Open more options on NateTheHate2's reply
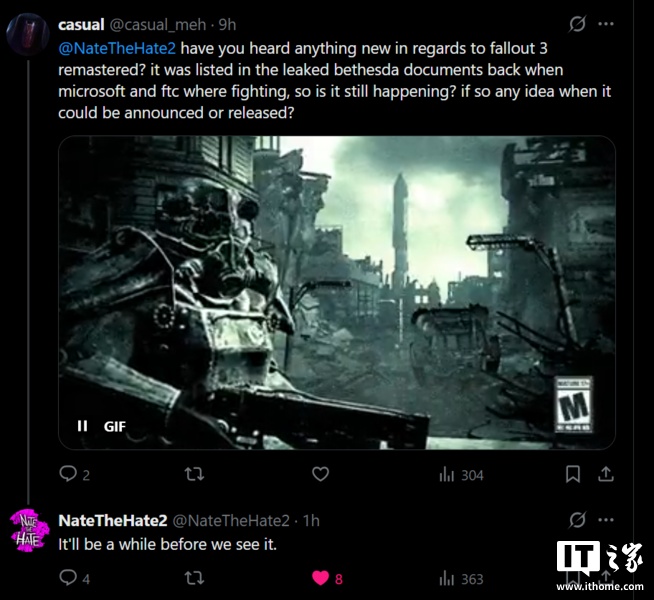 tap(606, 520)
